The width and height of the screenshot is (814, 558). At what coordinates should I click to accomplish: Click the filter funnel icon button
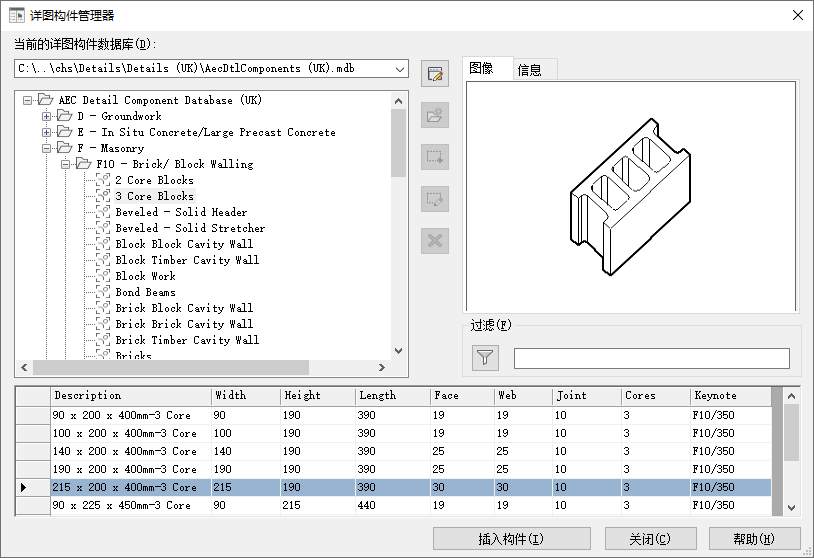[x=485, y=358]
